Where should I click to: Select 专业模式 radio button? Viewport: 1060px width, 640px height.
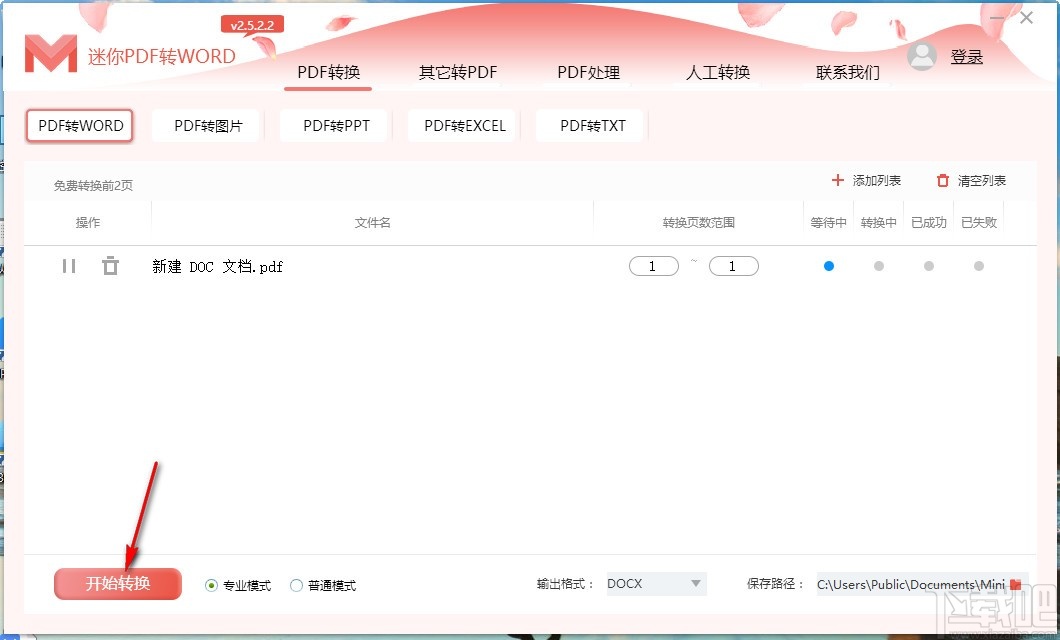210,585
